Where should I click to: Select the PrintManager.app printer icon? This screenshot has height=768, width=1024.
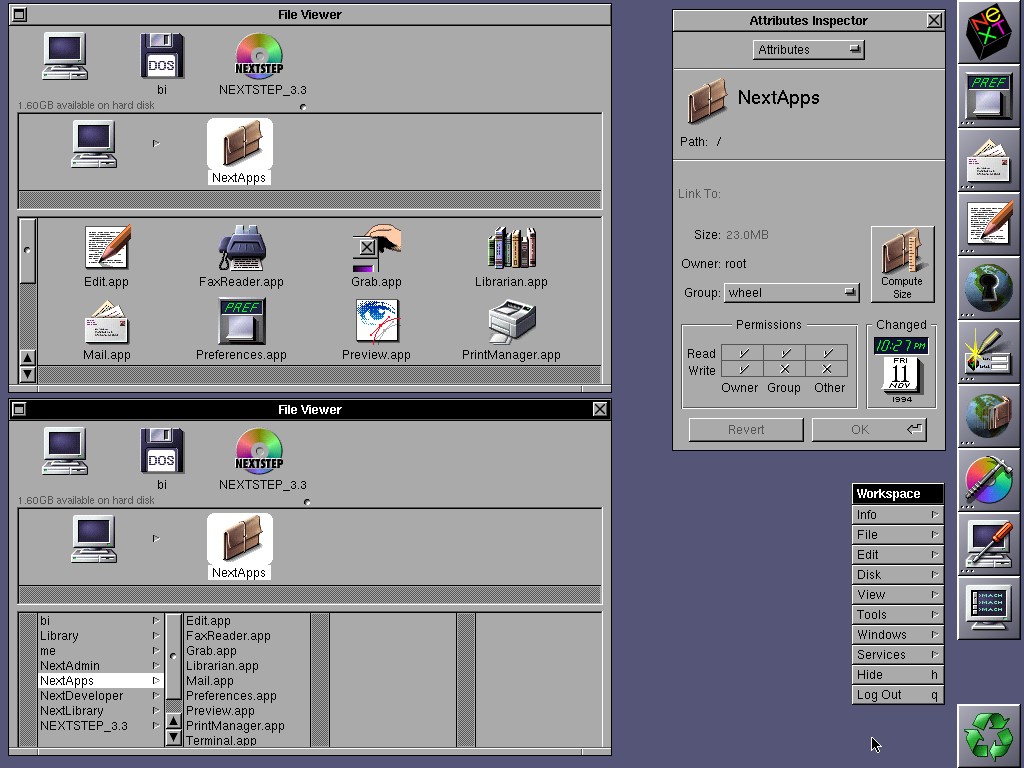coord(511,321)
